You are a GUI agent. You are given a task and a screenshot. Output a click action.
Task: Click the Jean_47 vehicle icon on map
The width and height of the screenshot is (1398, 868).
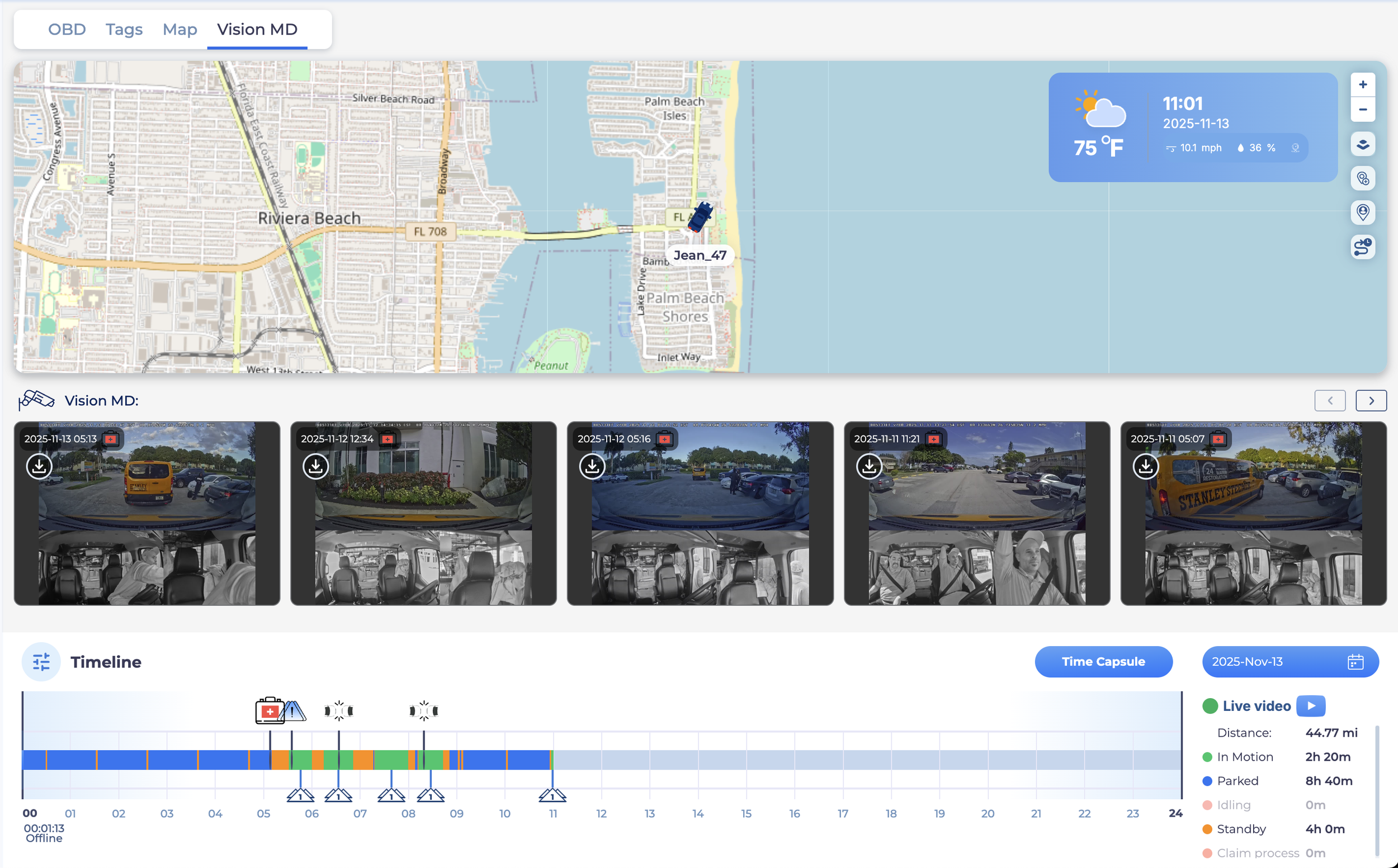tap(700, 217)
